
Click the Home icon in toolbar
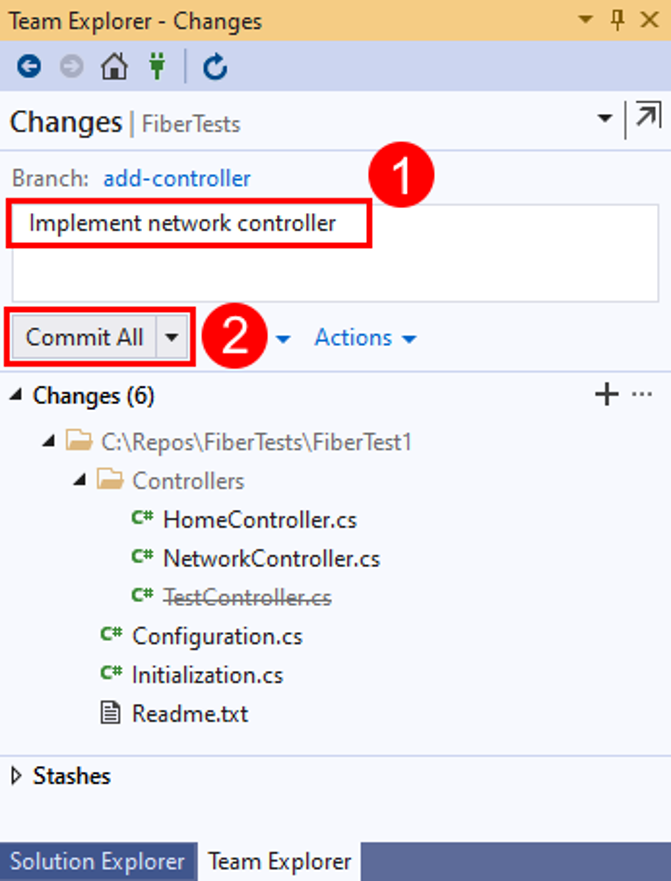click(115, 67)
